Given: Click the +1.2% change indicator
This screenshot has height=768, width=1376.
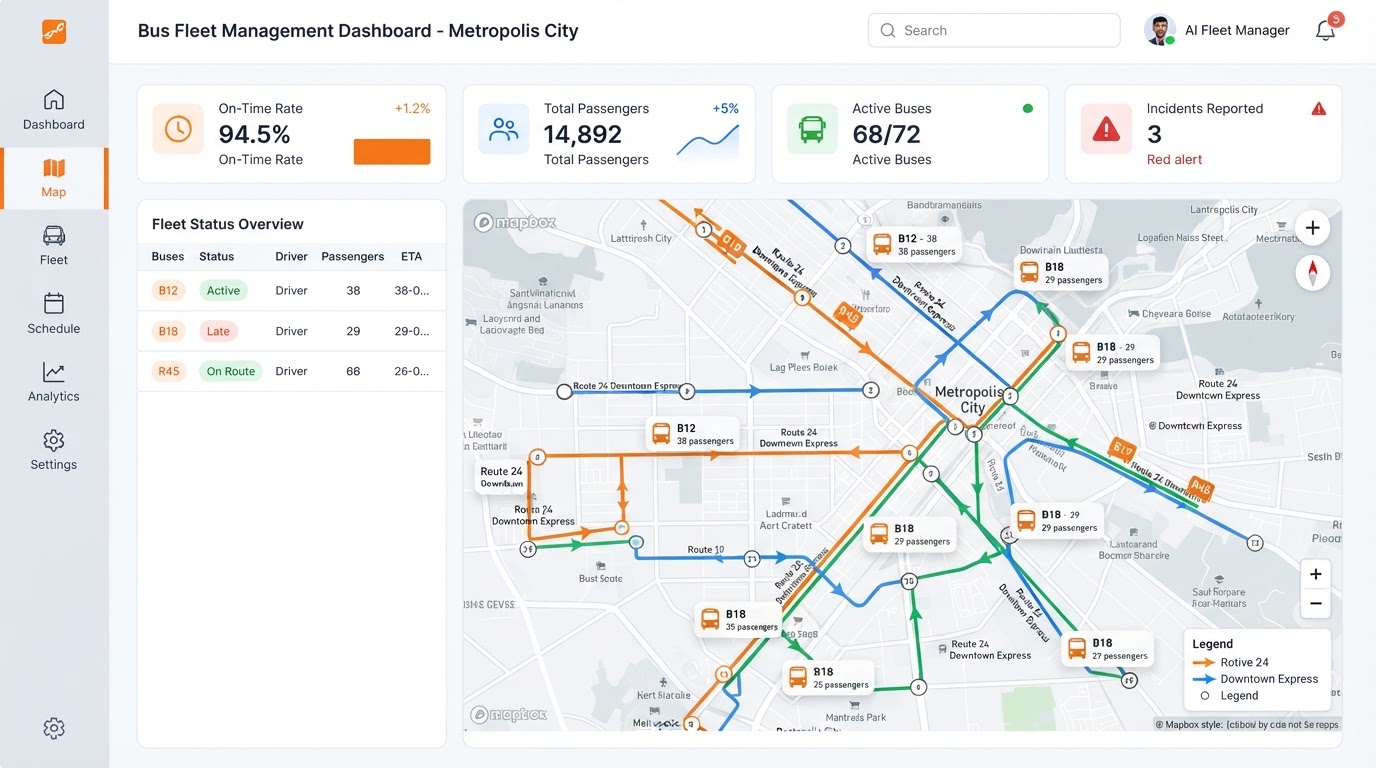Looking at the screenshot, I should click(x=412, y=108).
